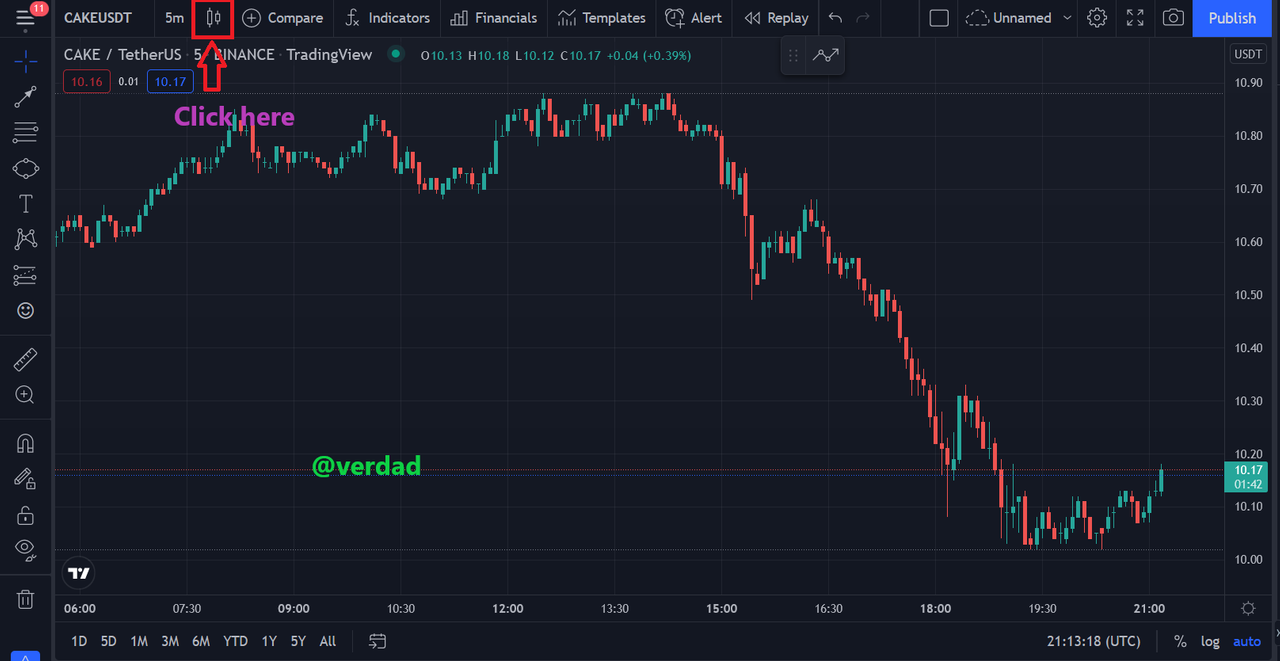
Task: Open the USDT currency selector
Action: (1248, 55)
